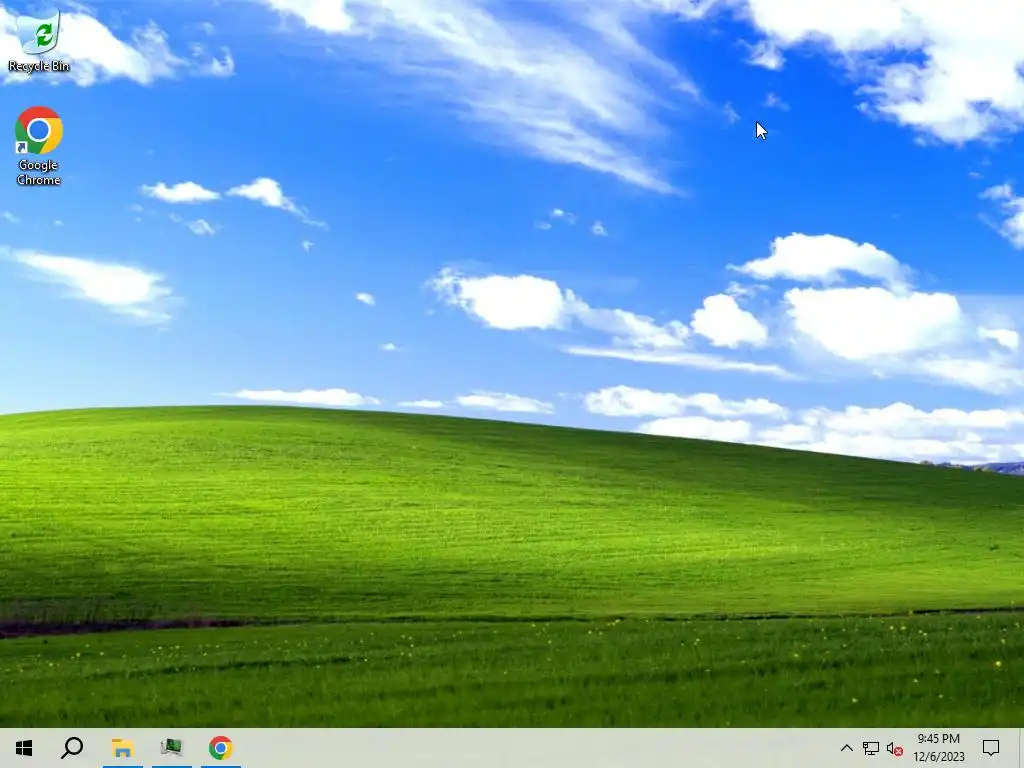Open the green monitor app on taskbar
This screenshot has width=1024, height=768.
tap(172, 748)
